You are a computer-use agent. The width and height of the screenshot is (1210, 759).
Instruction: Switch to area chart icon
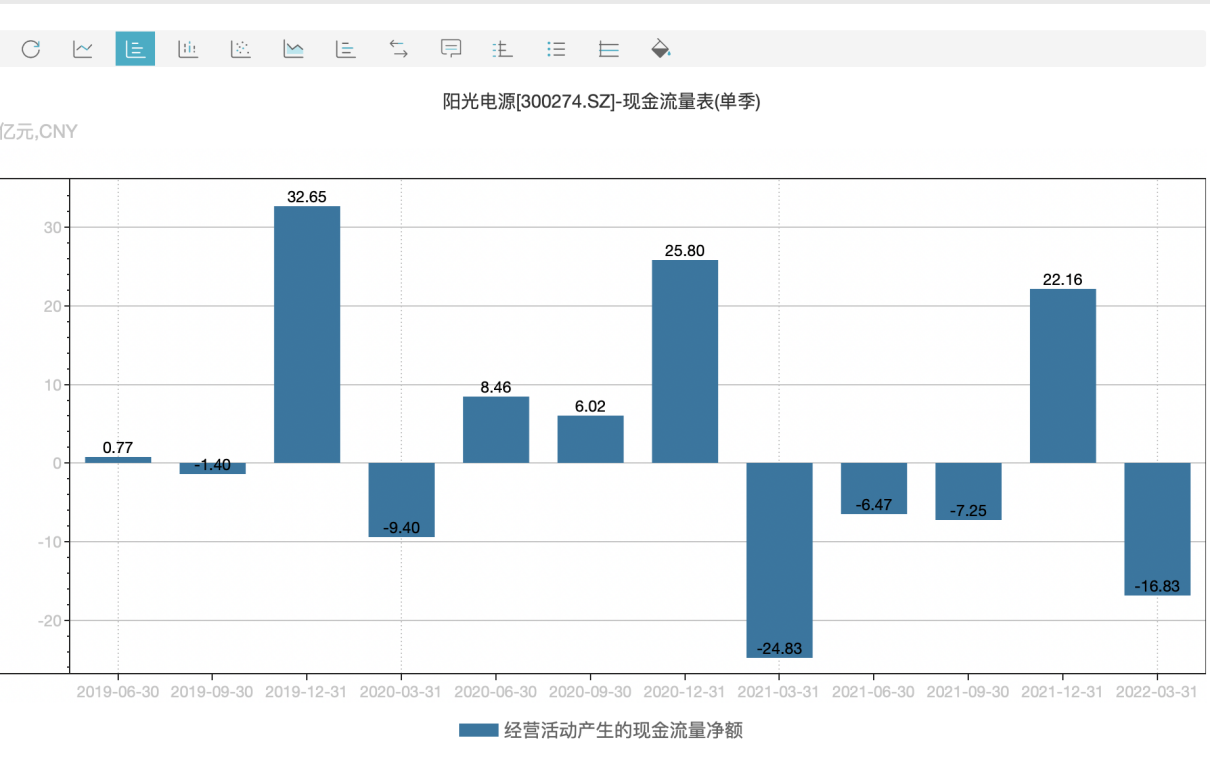pyautogui.click(x=293, y=48)
